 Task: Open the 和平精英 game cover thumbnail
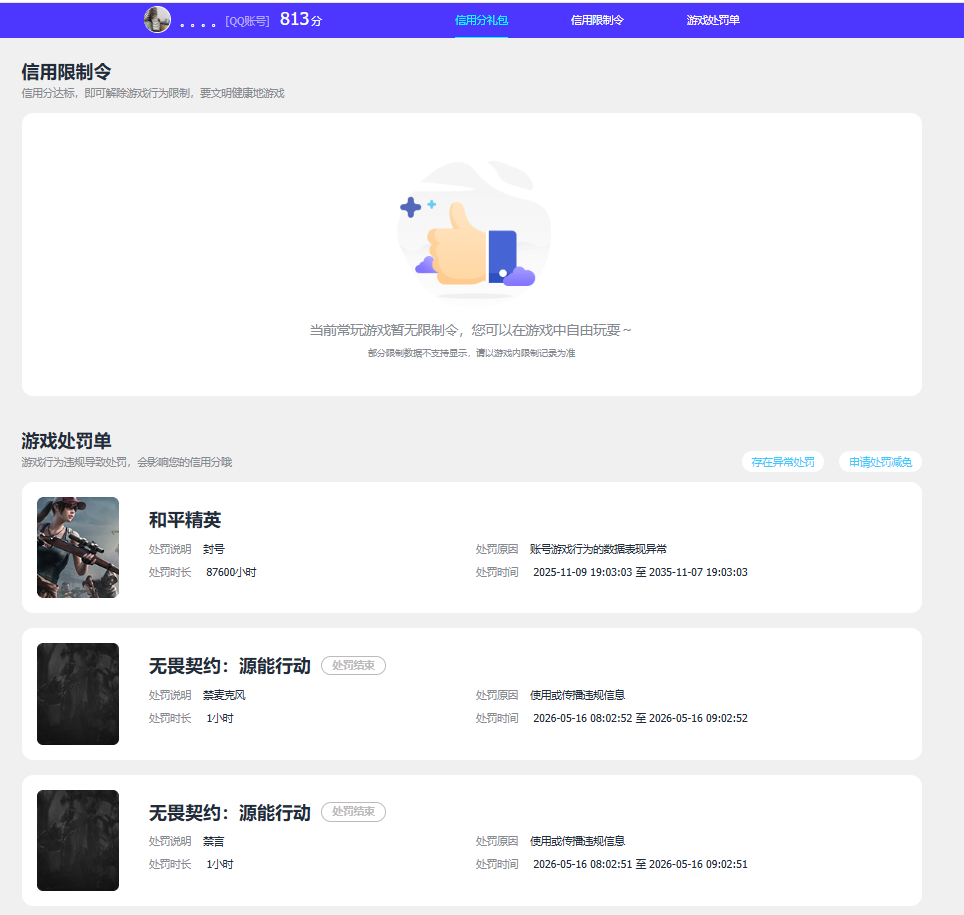(x=78, y=547)
